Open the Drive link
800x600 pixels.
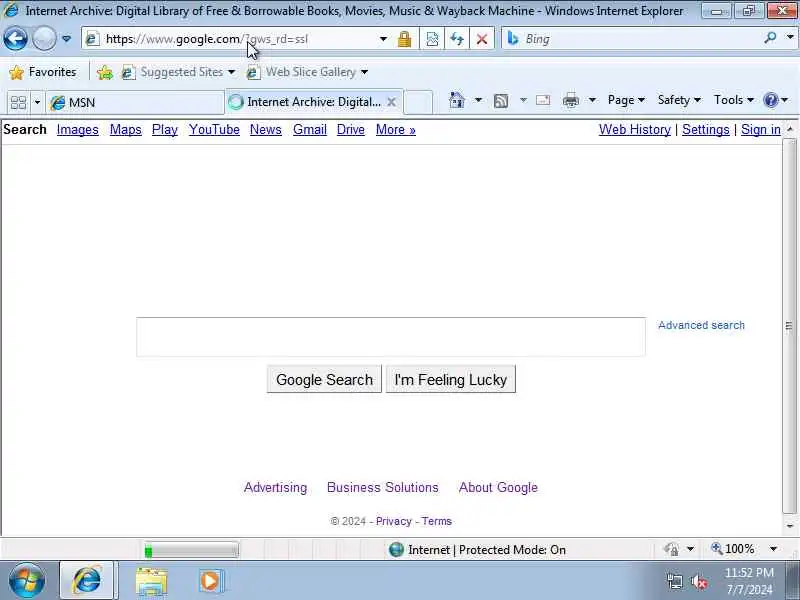[351, 130]
